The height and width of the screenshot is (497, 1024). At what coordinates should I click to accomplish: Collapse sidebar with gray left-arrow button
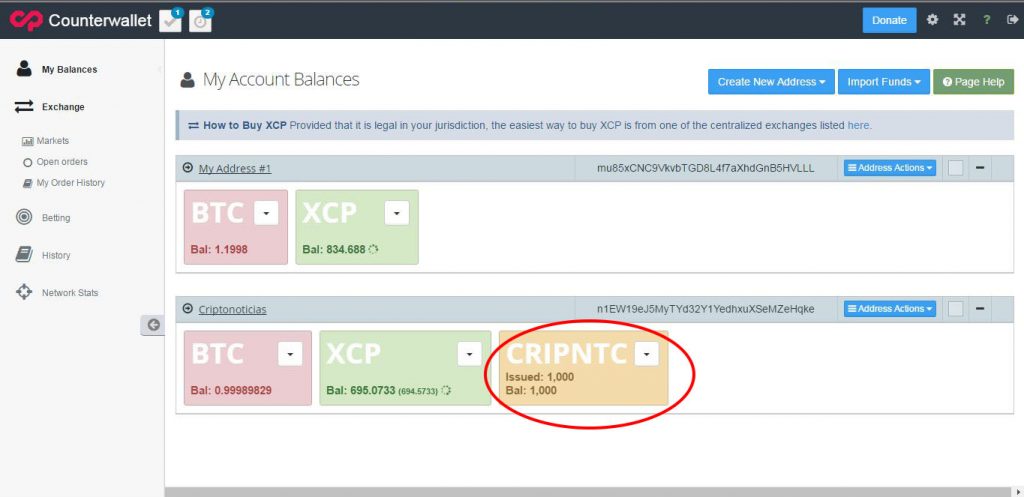coord(153,325)
